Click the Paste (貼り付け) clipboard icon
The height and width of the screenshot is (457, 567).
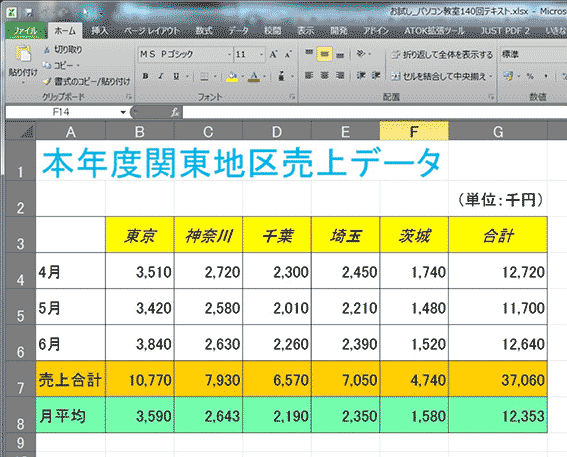23,54
